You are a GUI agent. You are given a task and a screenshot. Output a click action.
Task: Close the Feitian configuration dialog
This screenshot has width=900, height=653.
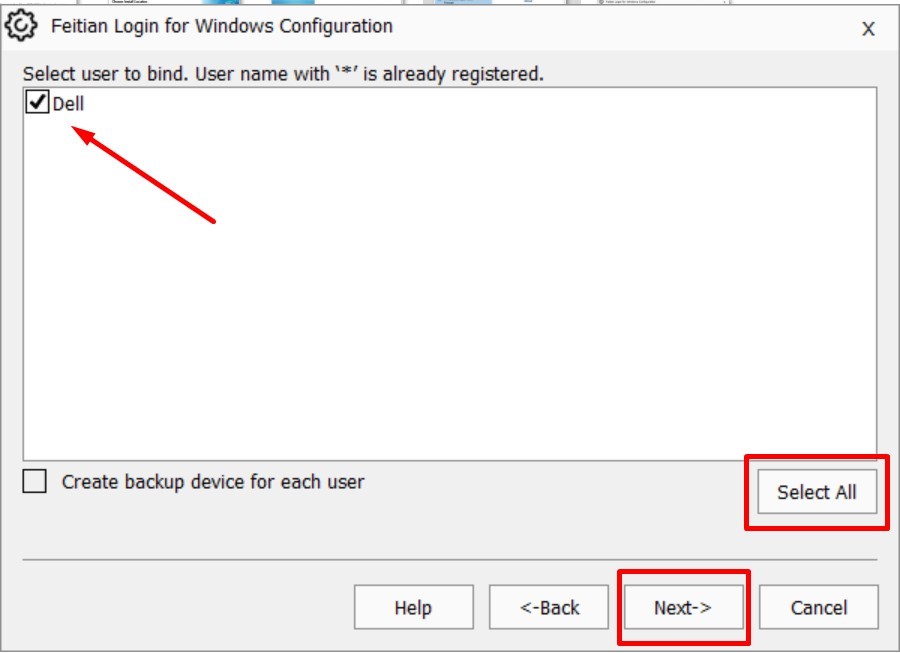click(x=868, y=29)
